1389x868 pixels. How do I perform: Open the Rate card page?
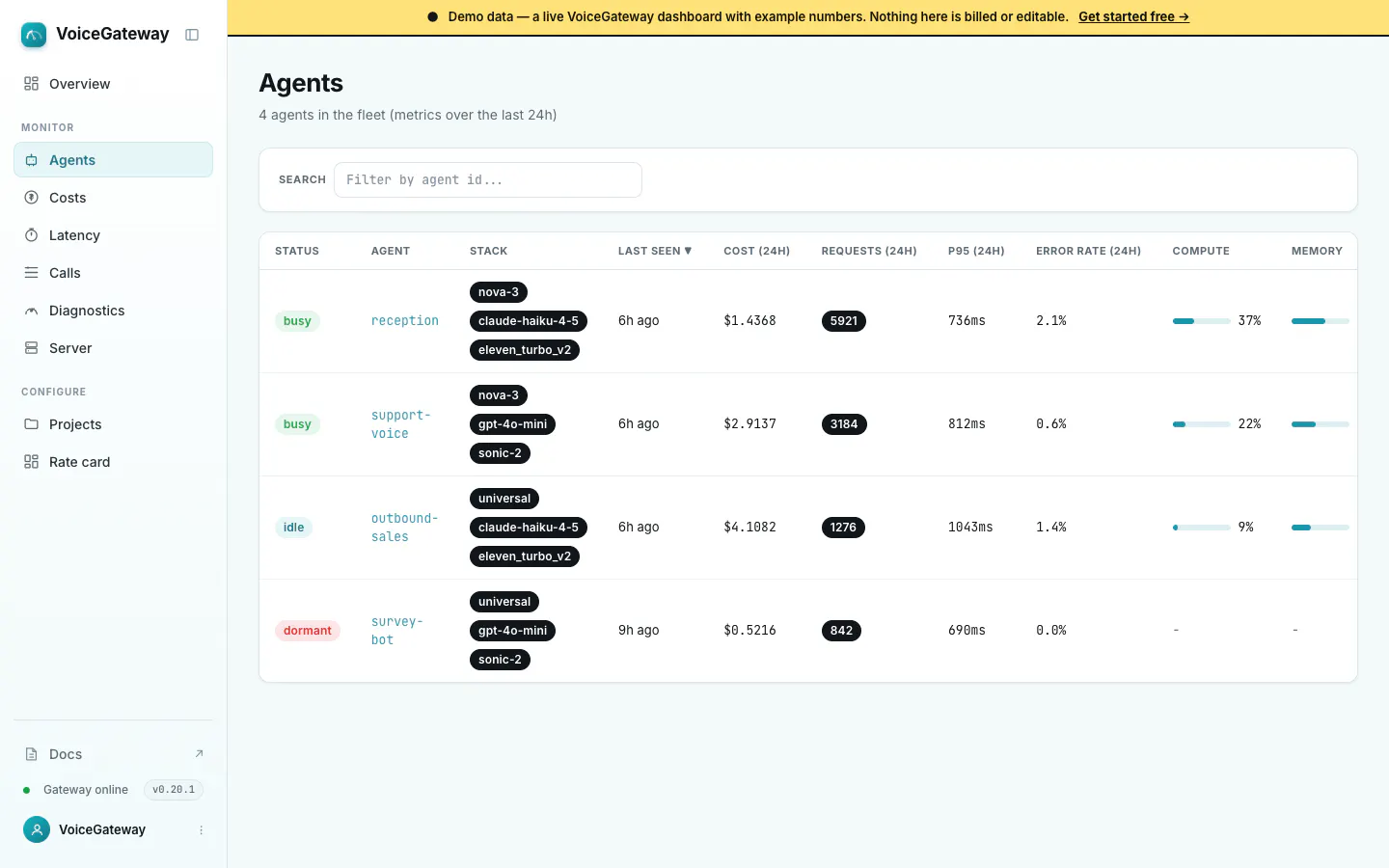(x=113, y=462)
